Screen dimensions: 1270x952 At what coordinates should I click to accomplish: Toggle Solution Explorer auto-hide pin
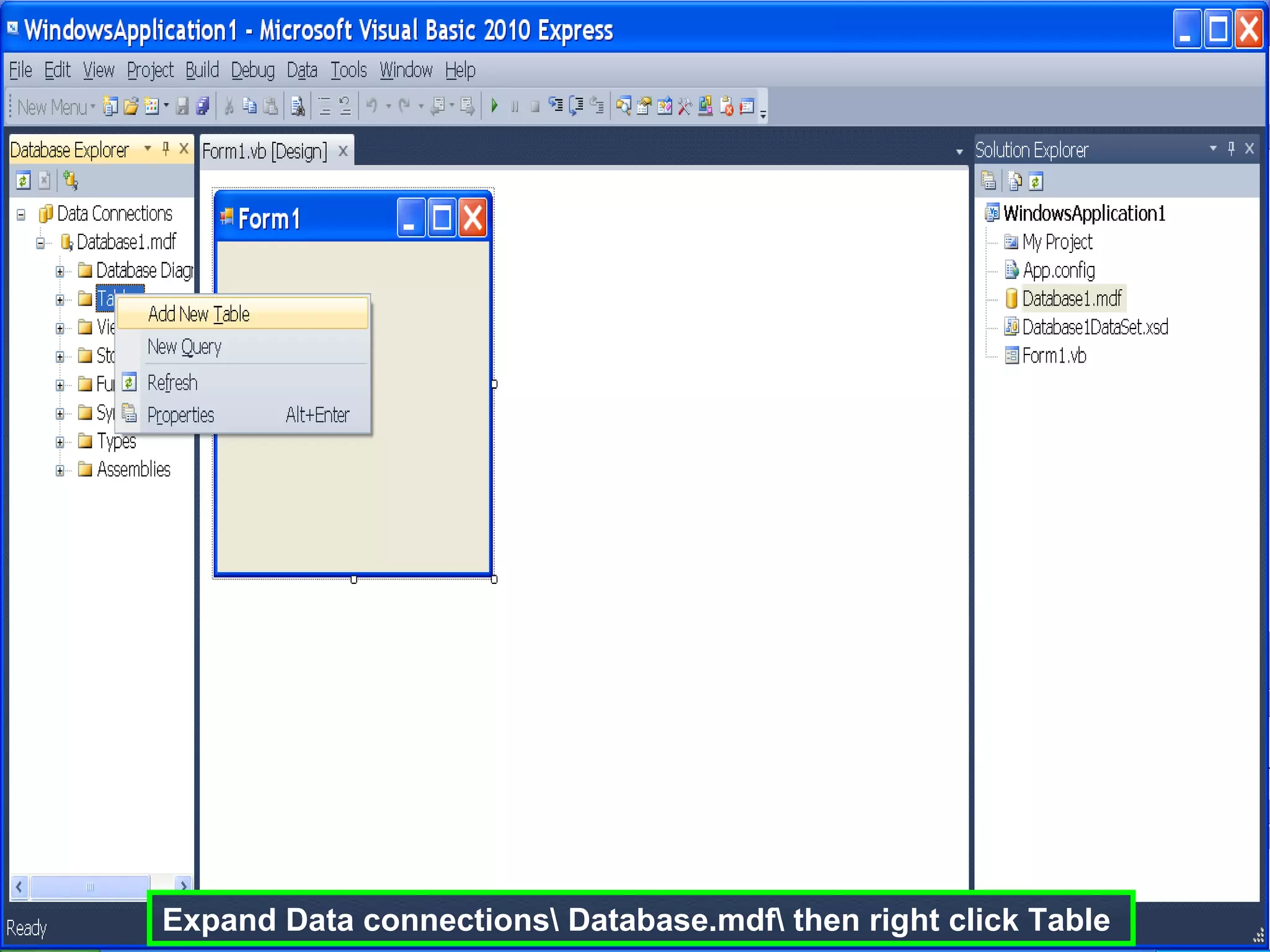point(1231,149)
